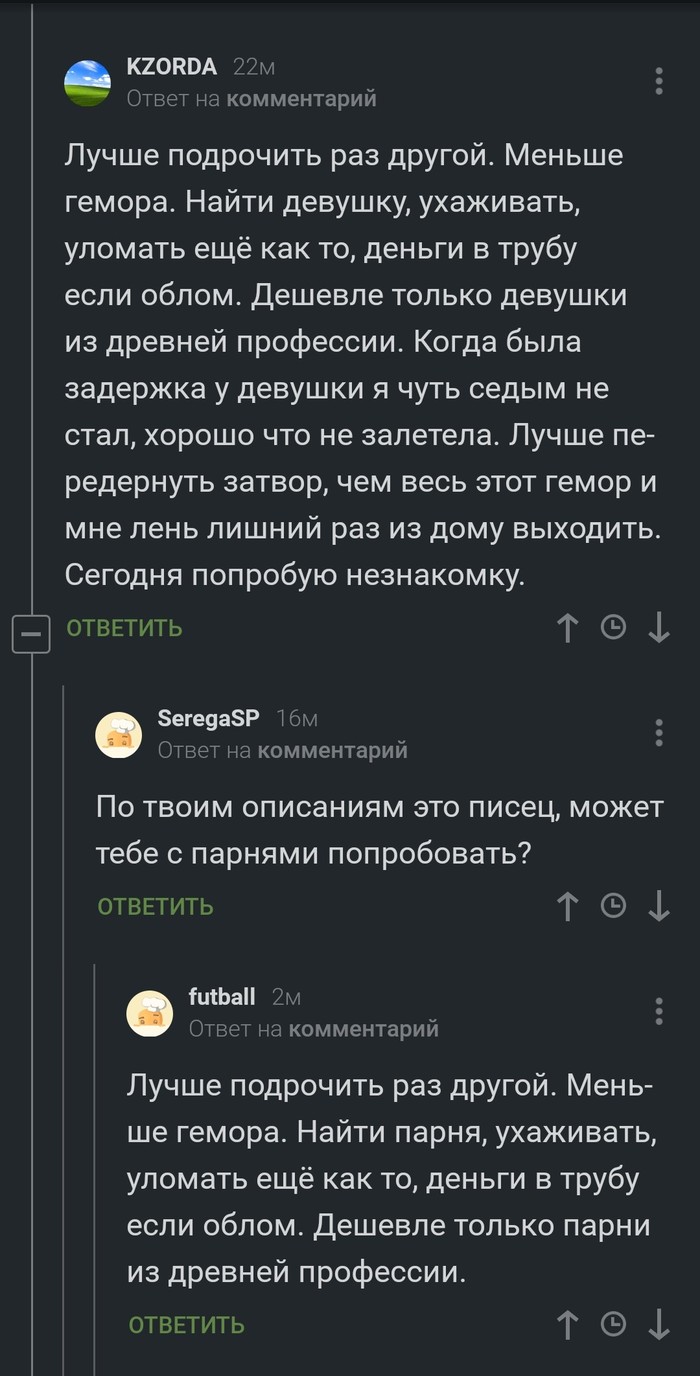Open KZORDA's profile via the username
The image size is (700, 1376).
coord(172,69)
